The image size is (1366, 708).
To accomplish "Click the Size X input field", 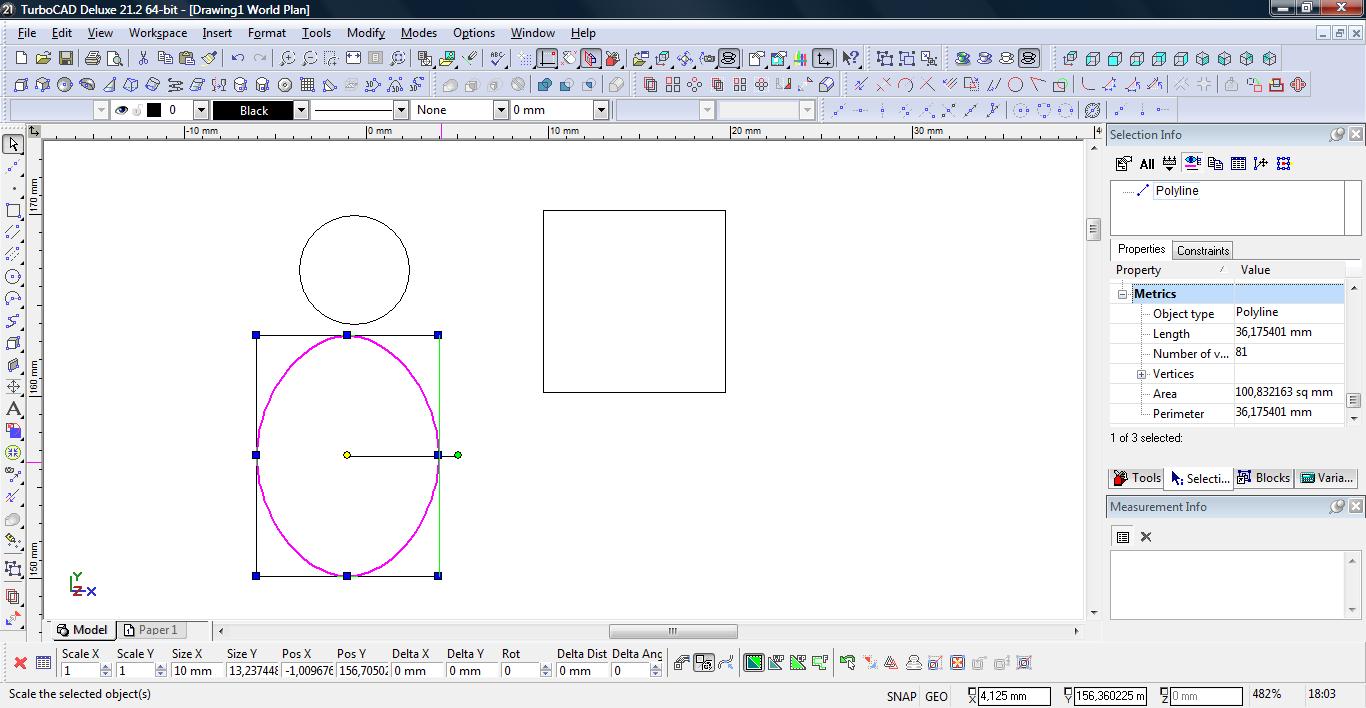I will pos(195,671).
